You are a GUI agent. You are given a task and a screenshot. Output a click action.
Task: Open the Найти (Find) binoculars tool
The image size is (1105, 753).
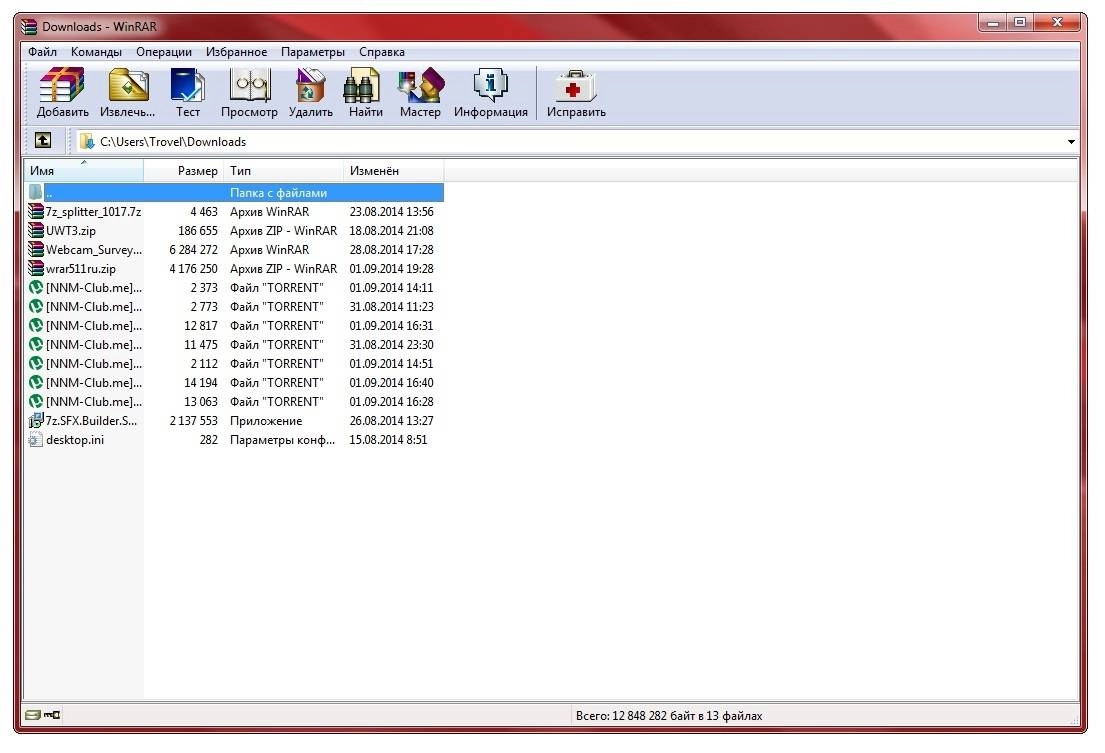365,92
